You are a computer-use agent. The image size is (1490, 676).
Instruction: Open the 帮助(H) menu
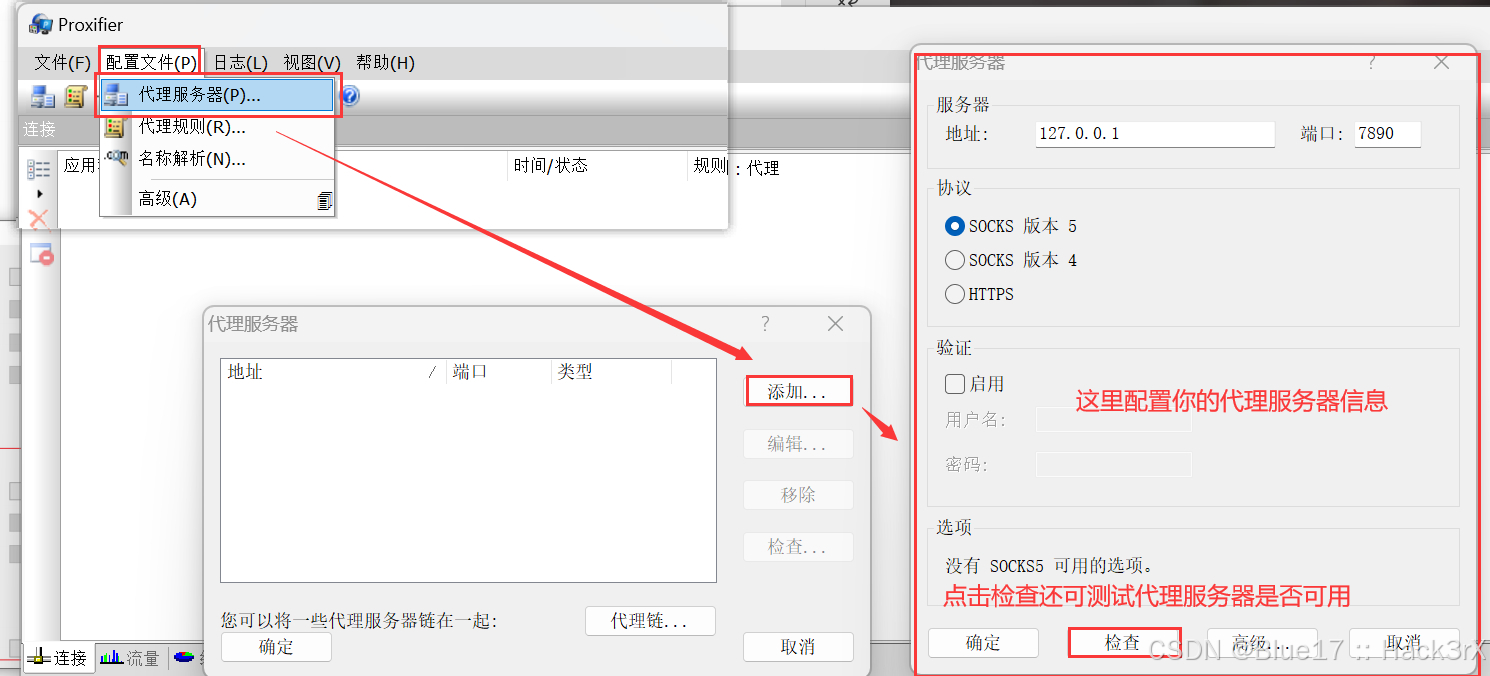point(385,63)
